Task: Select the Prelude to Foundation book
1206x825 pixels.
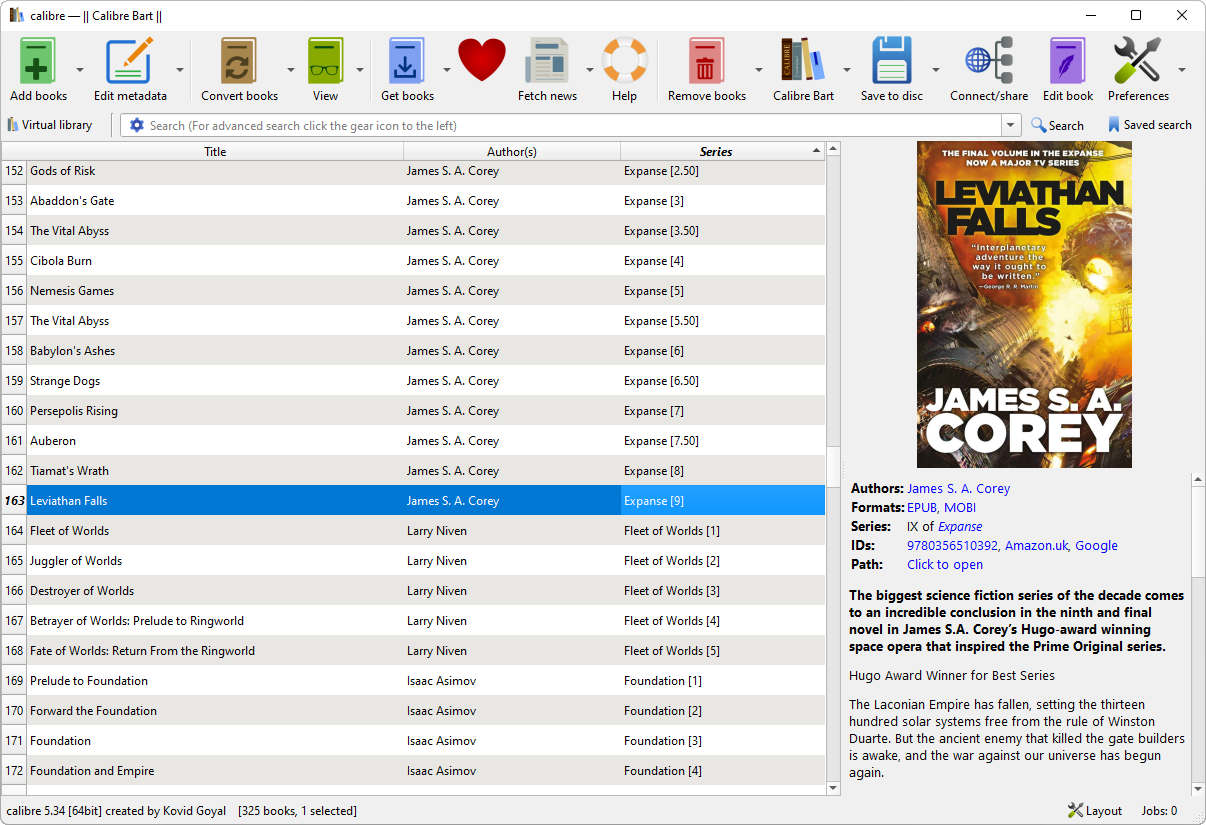Action: tap(89, 681)
